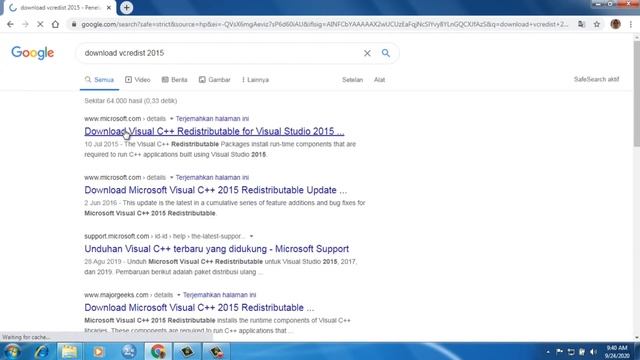Open the Chrome profile avatar
The height and width of the screenshot is (360, 640).
point(616,24)
